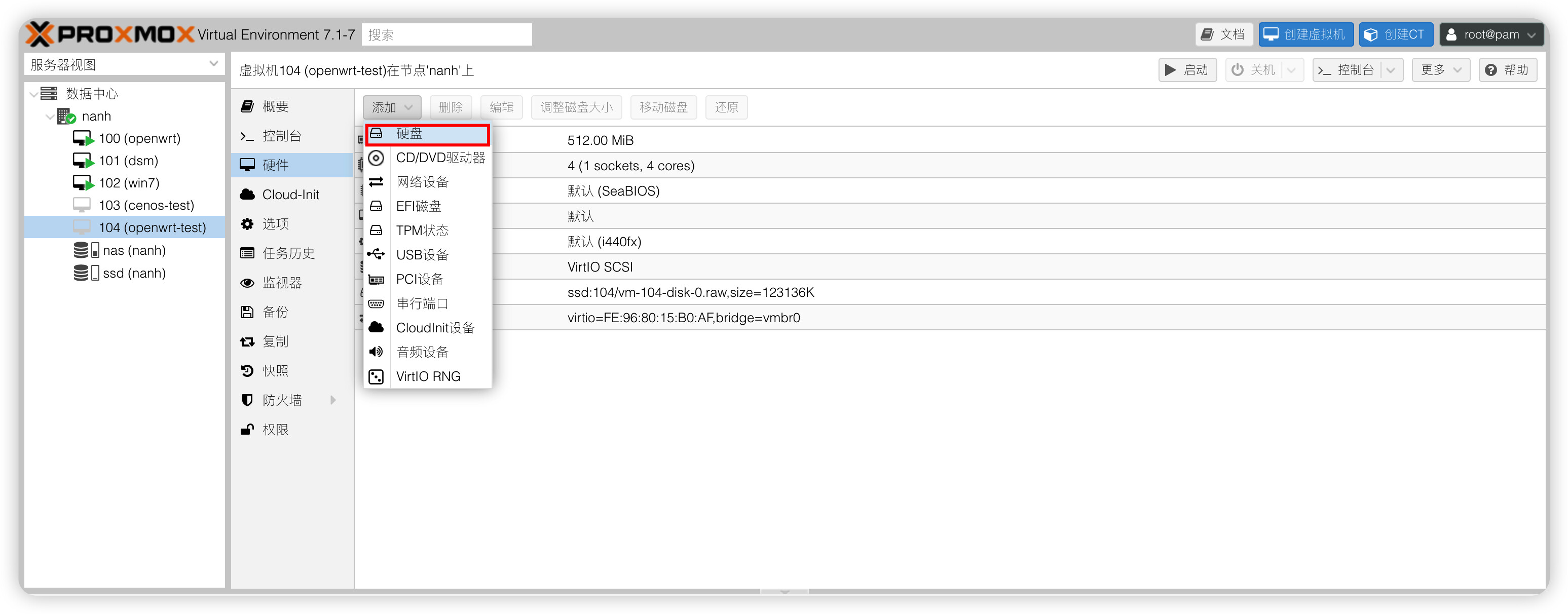Click the USB设备 icon in menu

click(x=376, y=254)
